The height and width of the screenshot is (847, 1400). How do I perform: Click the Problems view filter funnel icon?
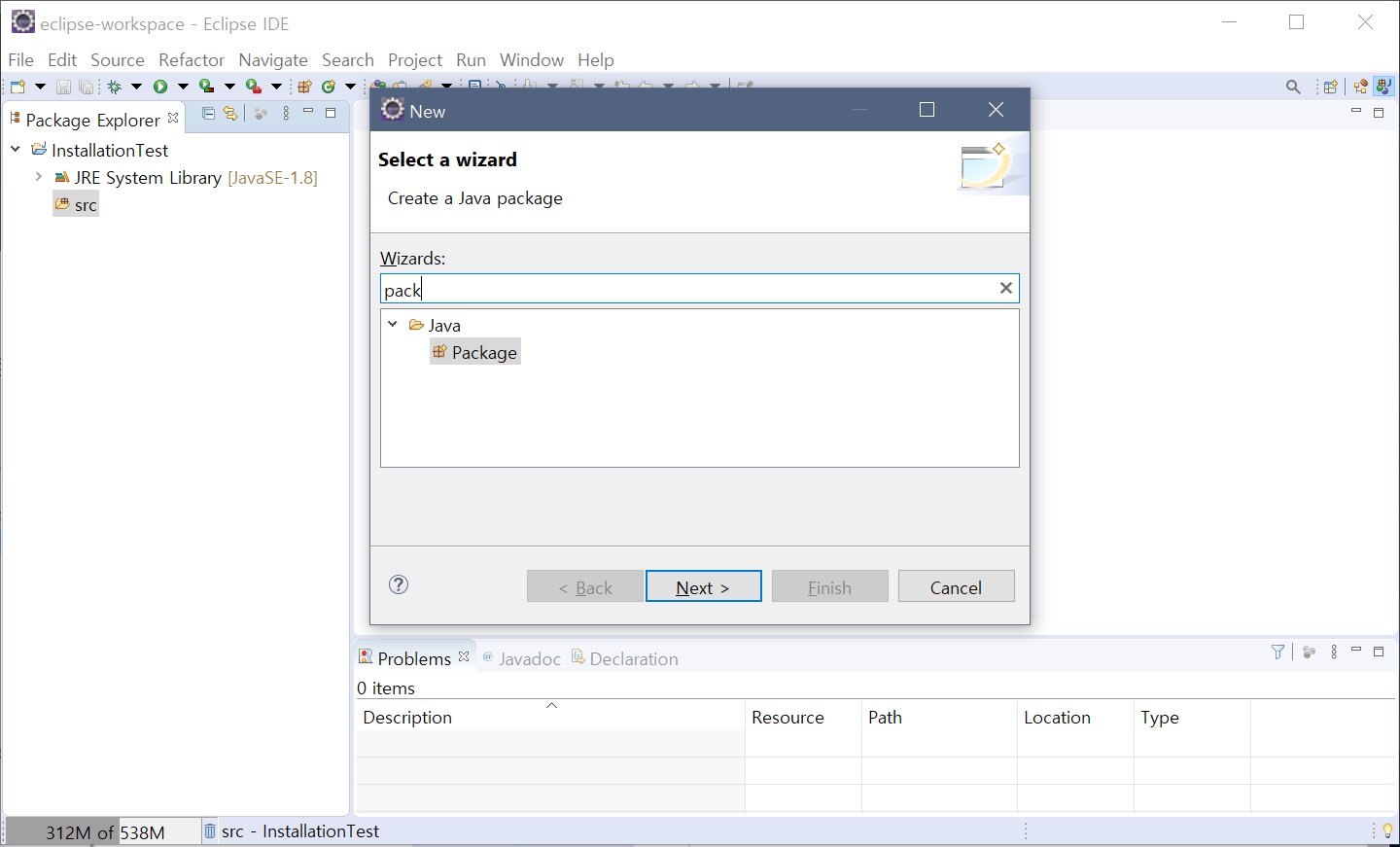1278,652
